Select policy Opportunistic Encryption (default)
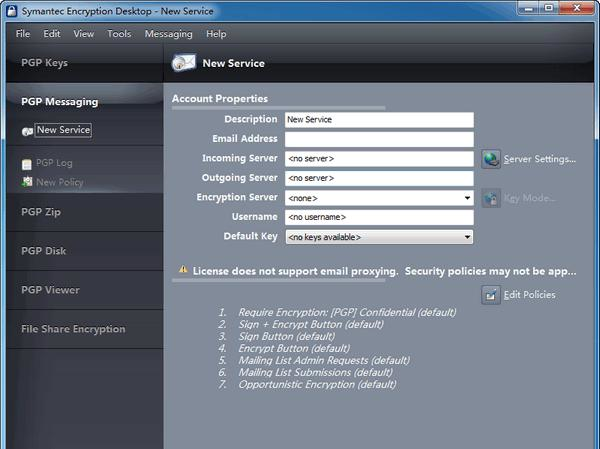The width and height of the screenshot is (600, 449). tap(317, 384)
